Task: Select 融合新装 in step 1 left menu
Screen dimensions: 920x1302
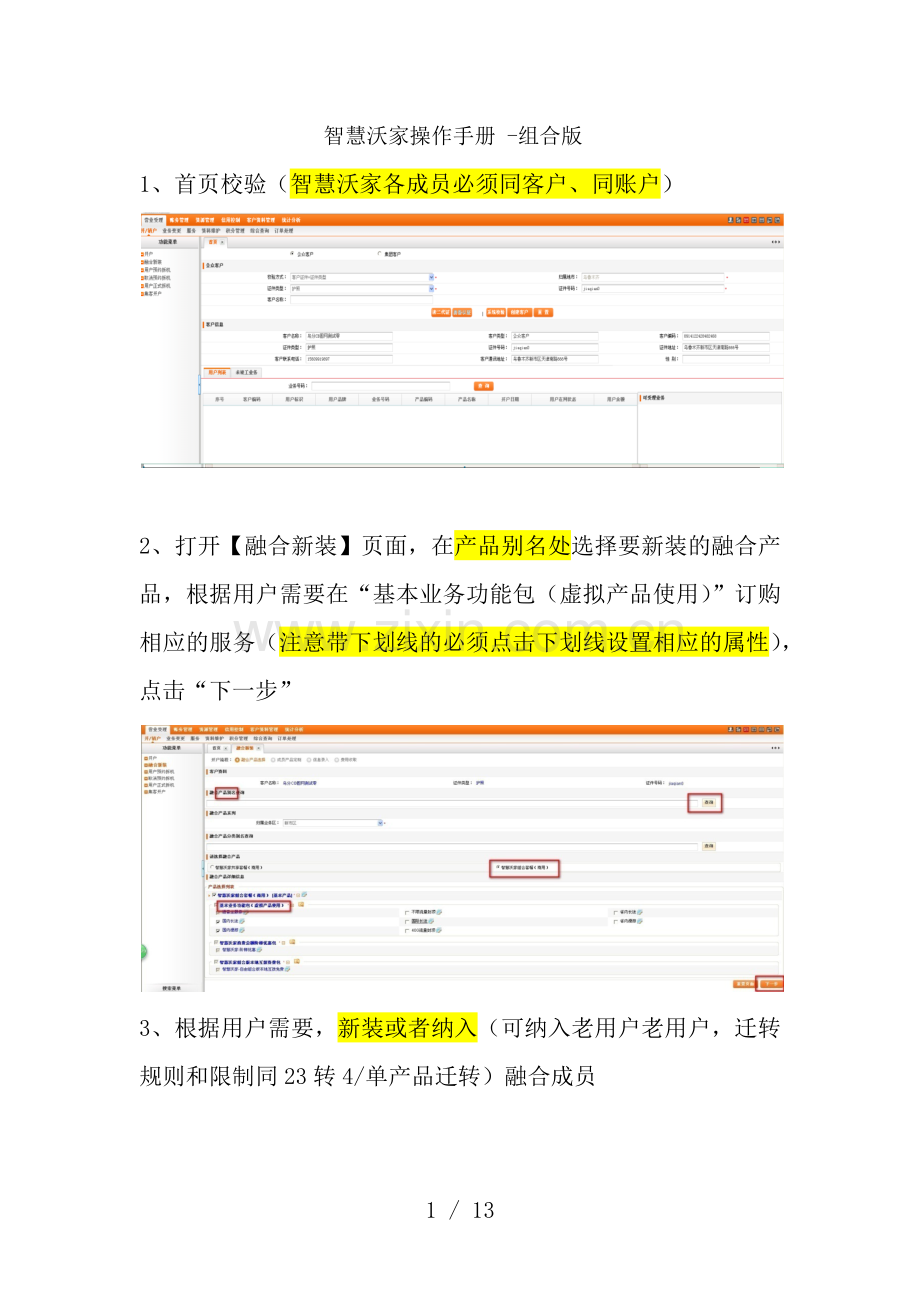Action: (154, 262)
